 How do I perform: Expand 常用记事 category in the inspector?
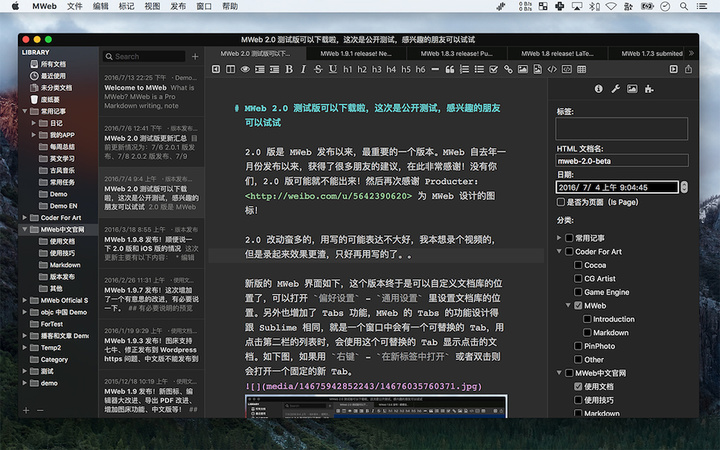click(x=559, y=238)
